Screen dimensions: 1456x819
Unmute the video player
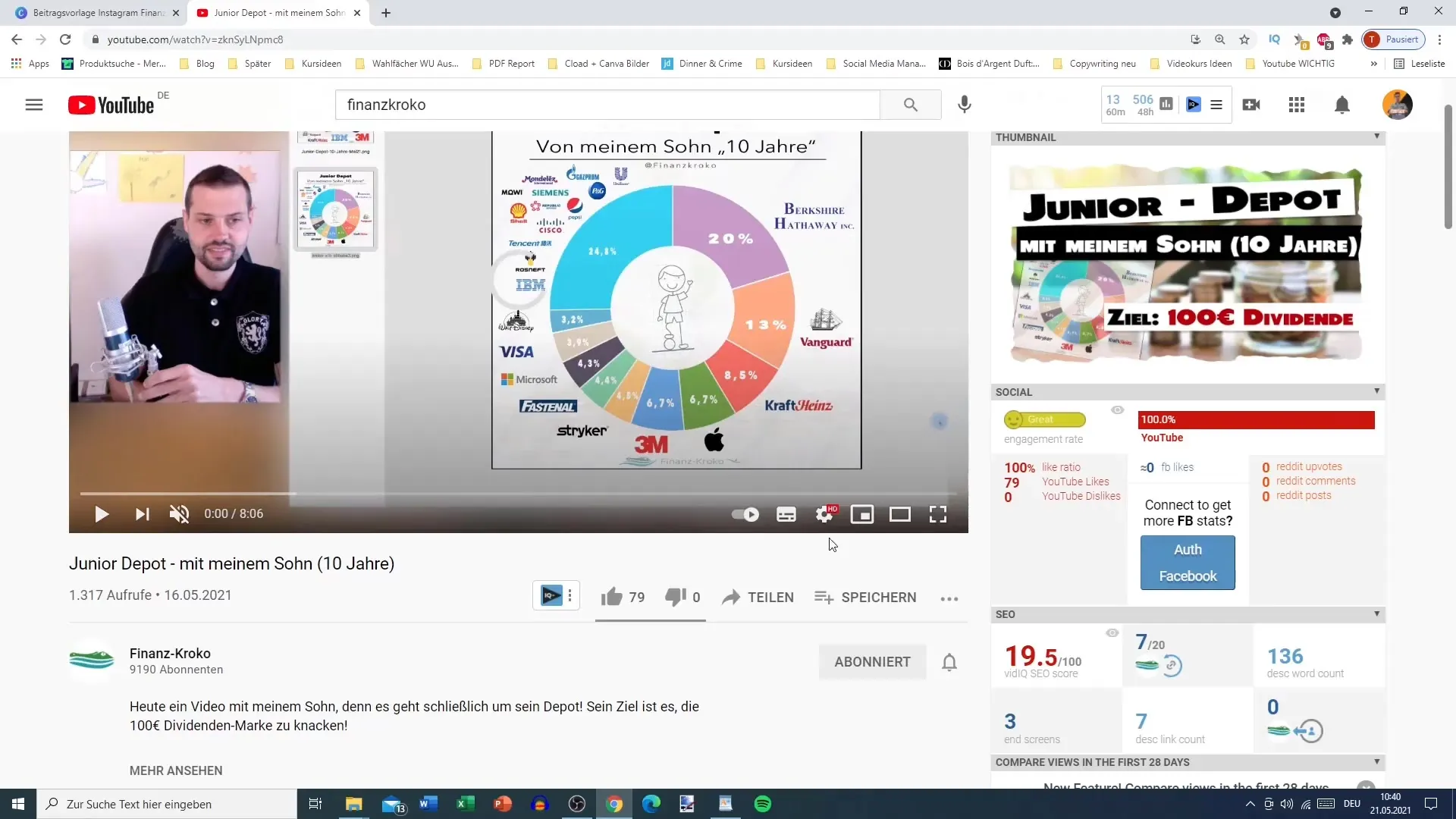coord(179,514)
